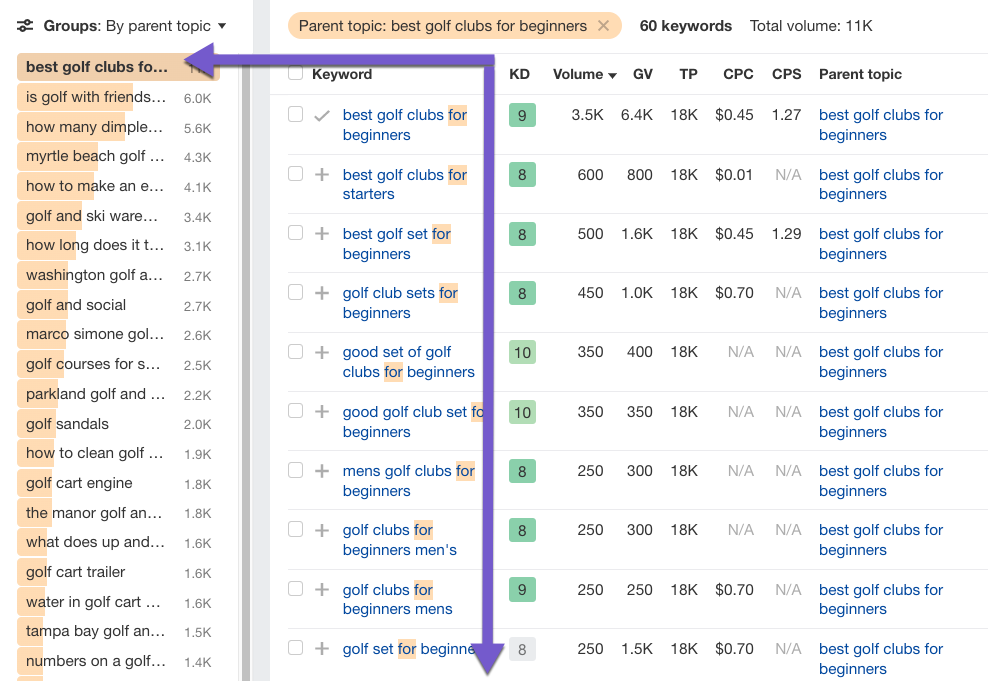
Task: Select the 'golf and ski ware…' group
Action: click(x=118, y=217)
